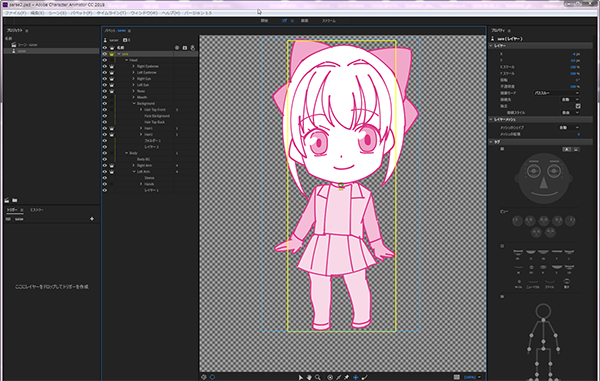This screenshot has height=381, width=600.
Task: Select the Body BG layer row
Action: pos(150,159)
